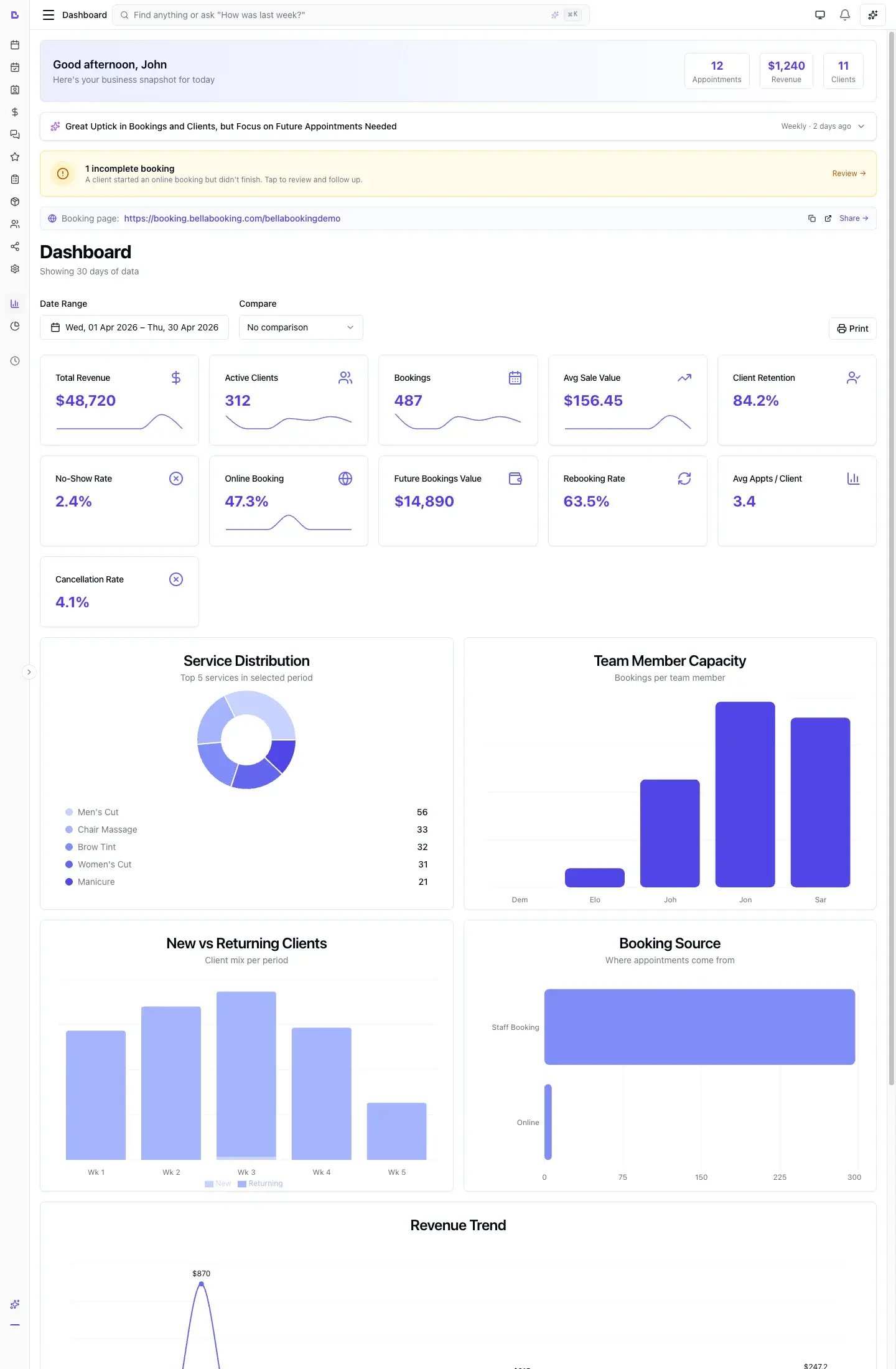Click the Wk 5 bar in New vs Returning
The height and width of the screenshot is (1369, 896).
(397, 1131)
